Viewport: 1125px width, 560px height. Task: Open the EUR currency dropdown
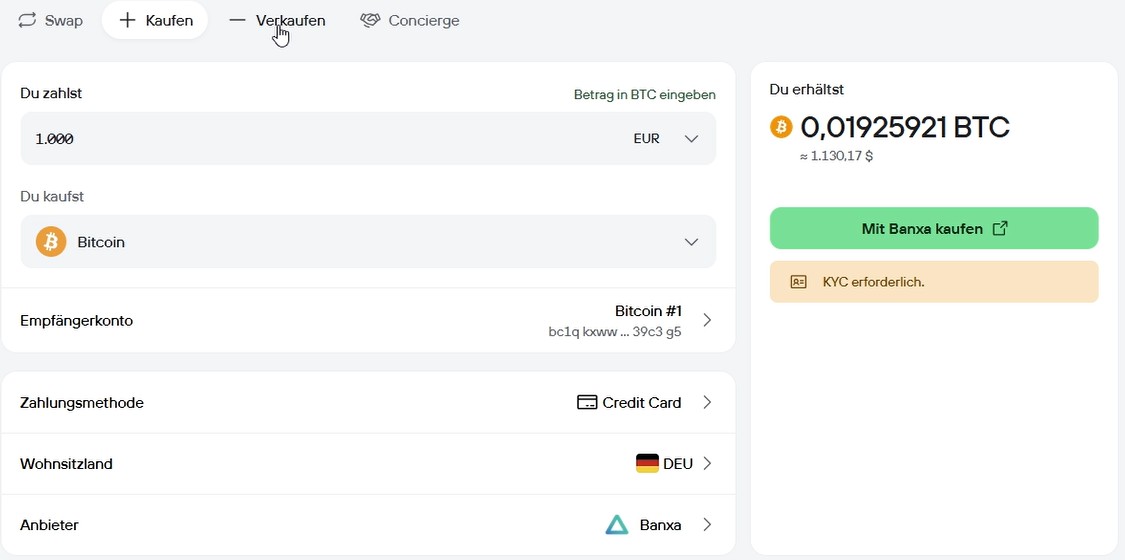click(666, 138)
